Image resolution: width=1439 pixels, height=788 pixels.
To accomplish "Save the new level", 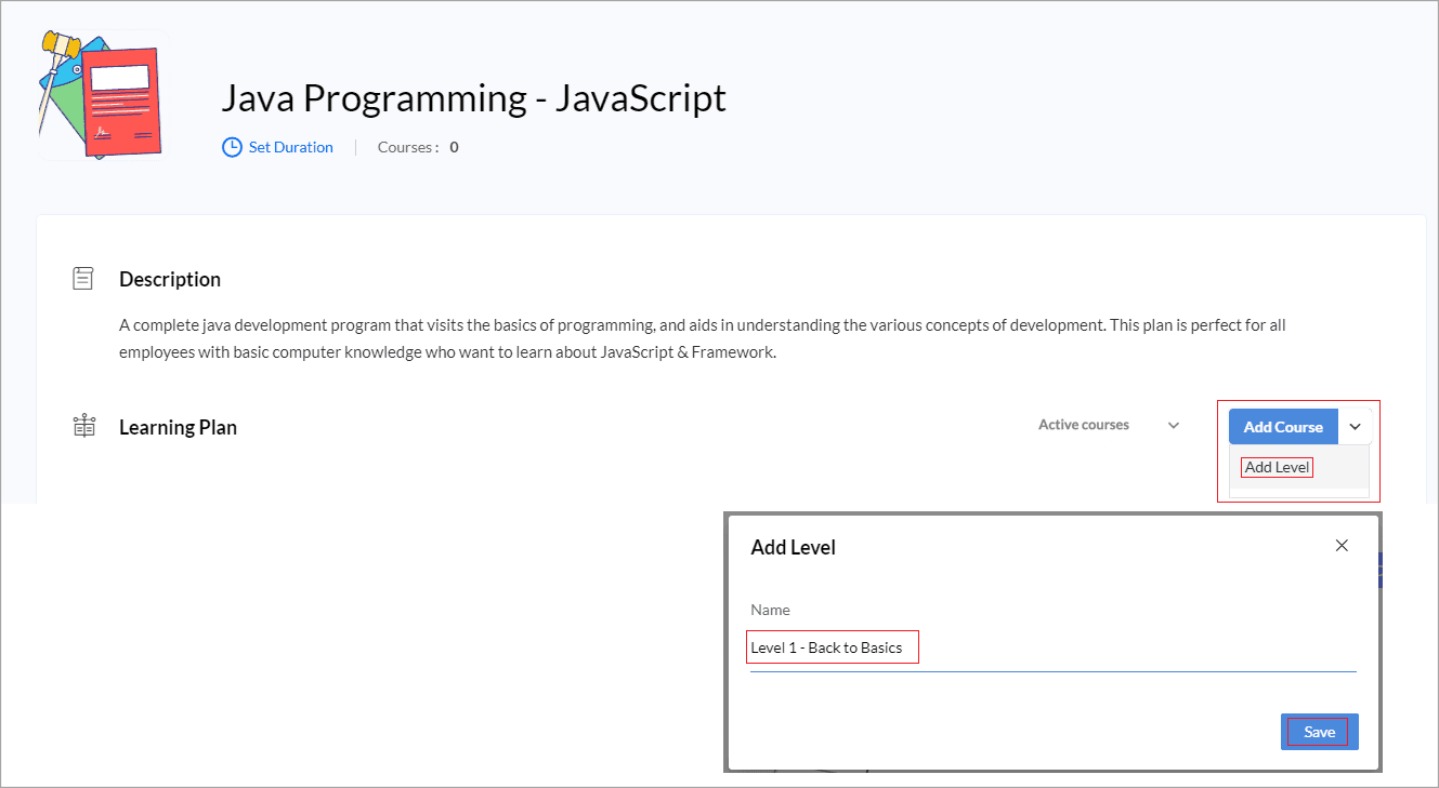I will tap(1319, 732).
